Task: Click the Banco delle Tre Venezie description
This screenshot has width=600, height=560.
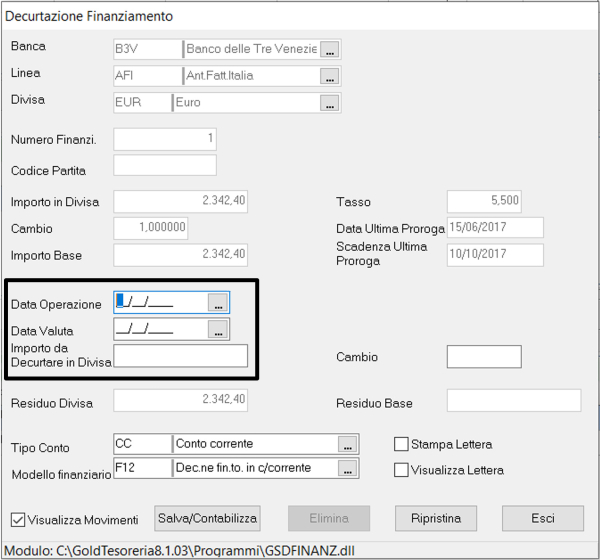Action: coord(251,49)
